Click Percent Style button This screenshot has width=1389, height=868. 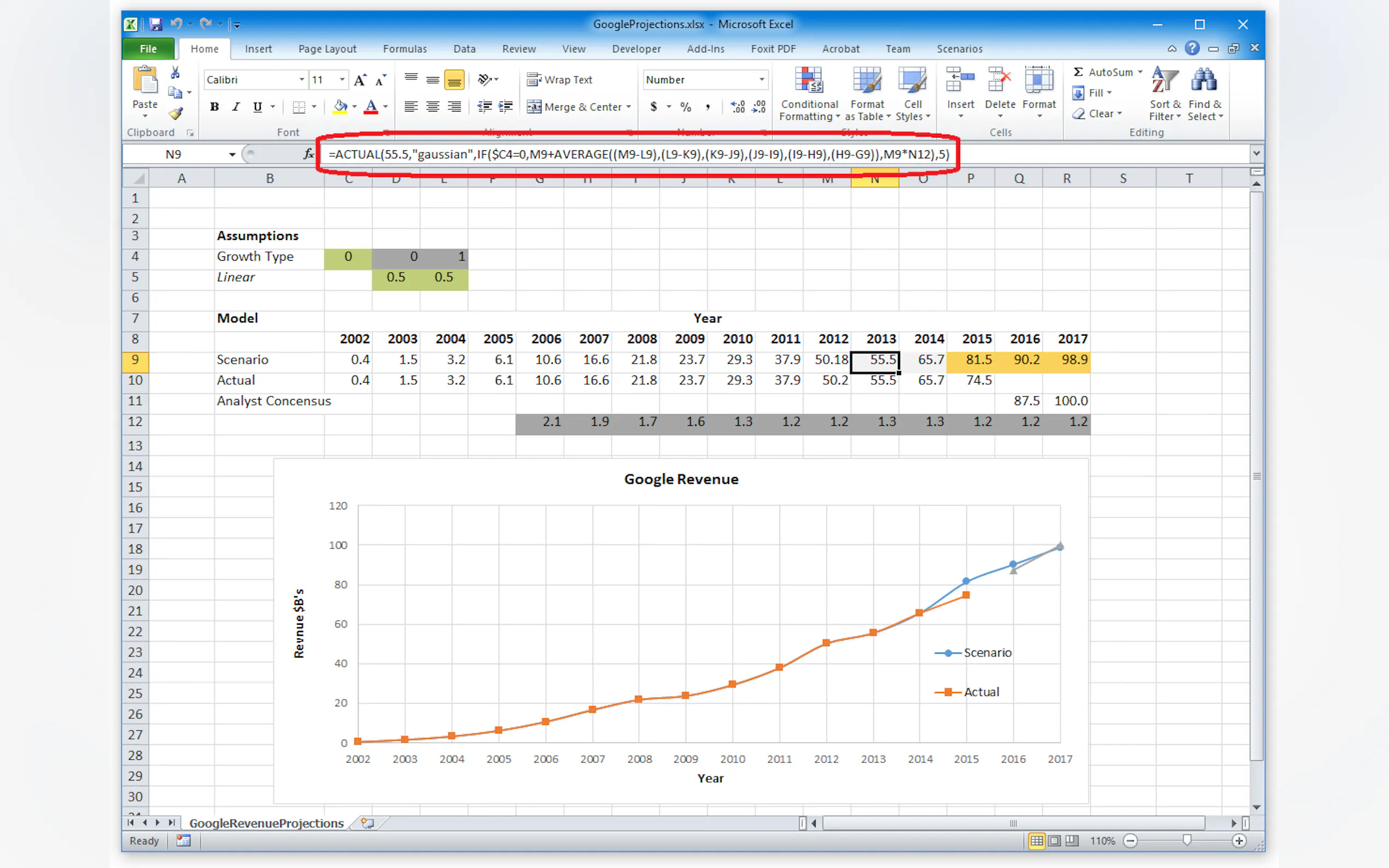click(x=685, y=107)
